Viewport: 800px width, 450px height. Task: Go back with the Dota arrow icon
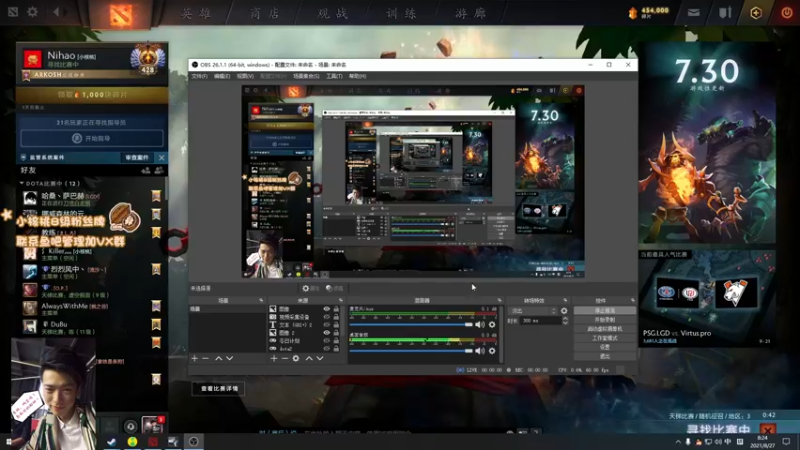point(57,11)
